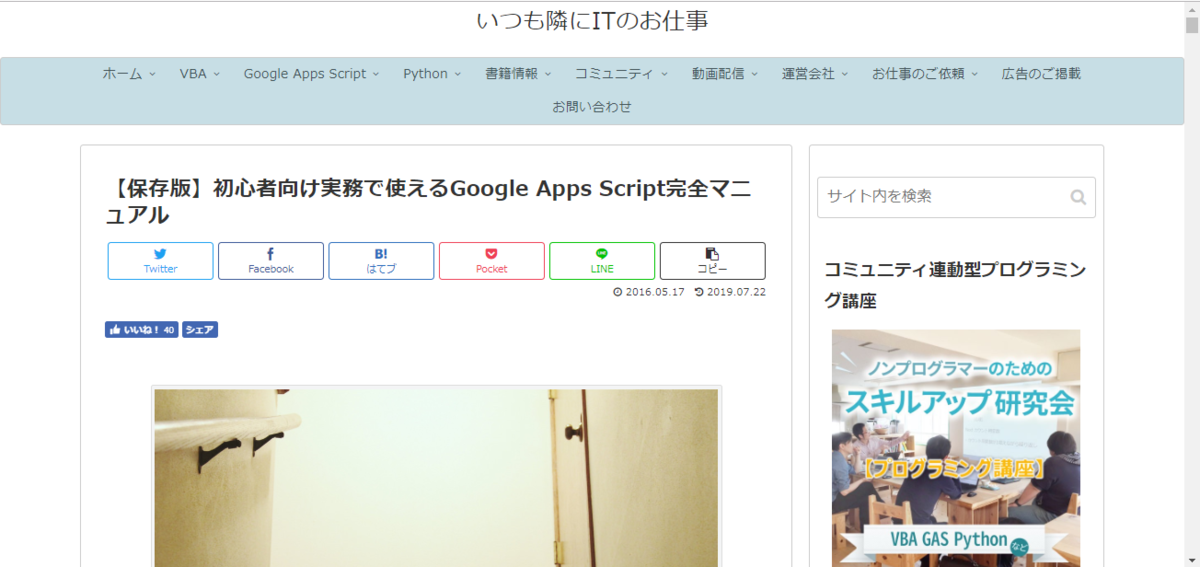Open the 運営会社 dropdown menu

coord(815,73)
